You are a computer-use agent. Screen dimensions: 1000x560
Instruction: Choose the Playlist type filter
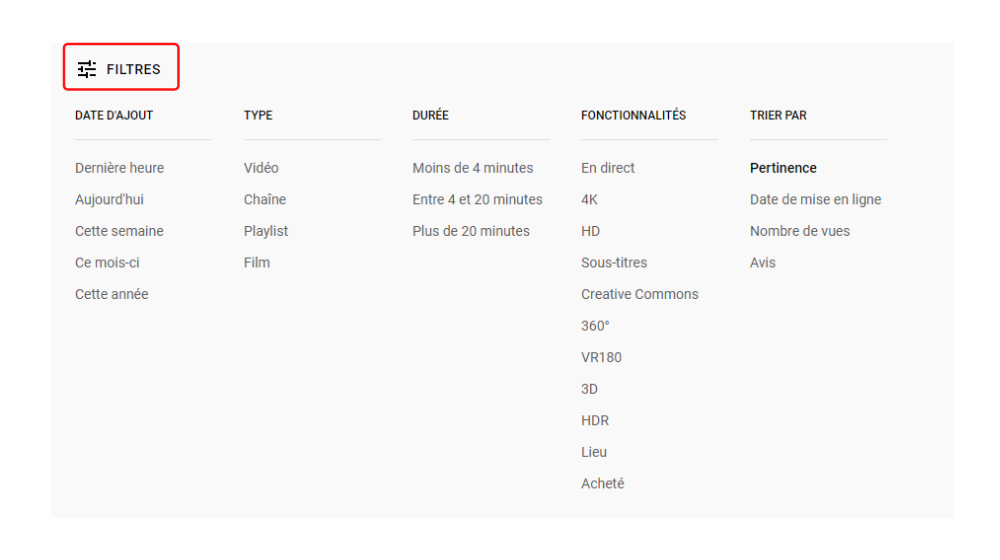pos(266,231)
